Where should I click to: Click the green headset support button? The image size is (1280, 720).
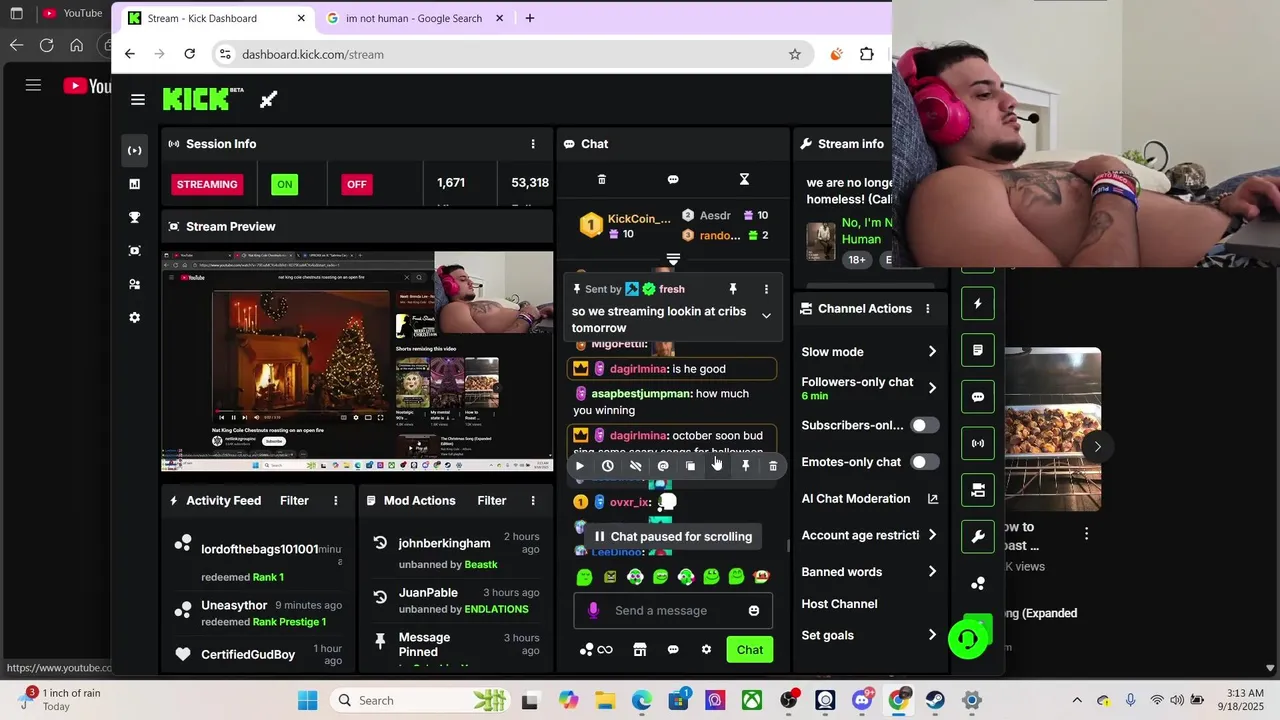pos(967,639)
